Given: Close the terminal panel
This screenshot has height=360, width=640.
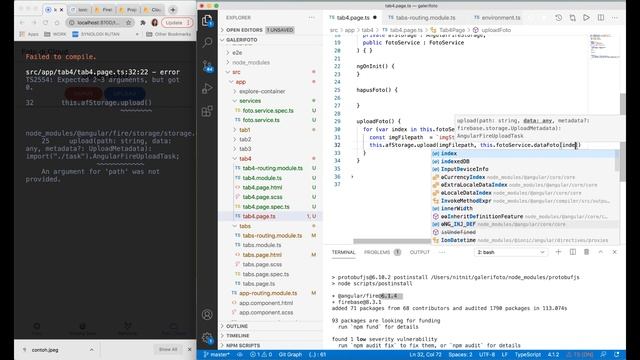Looking at the screenshot, I should pos(615,252).
